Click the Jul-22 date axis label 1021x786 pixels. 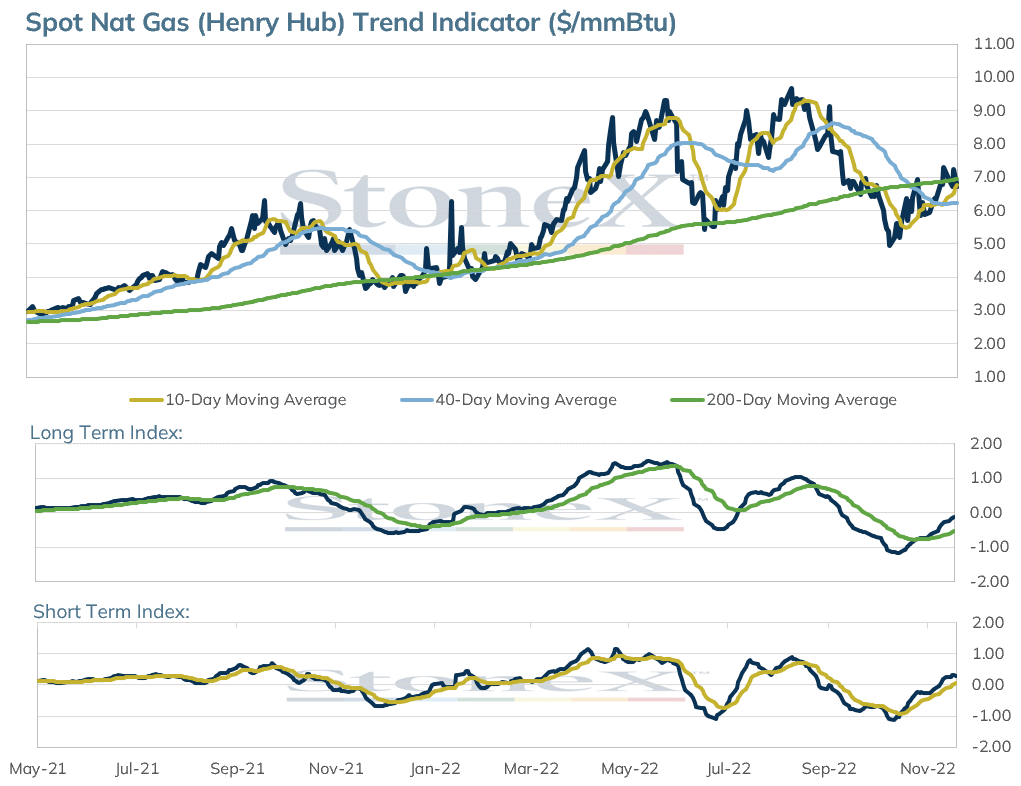point(729,769)
